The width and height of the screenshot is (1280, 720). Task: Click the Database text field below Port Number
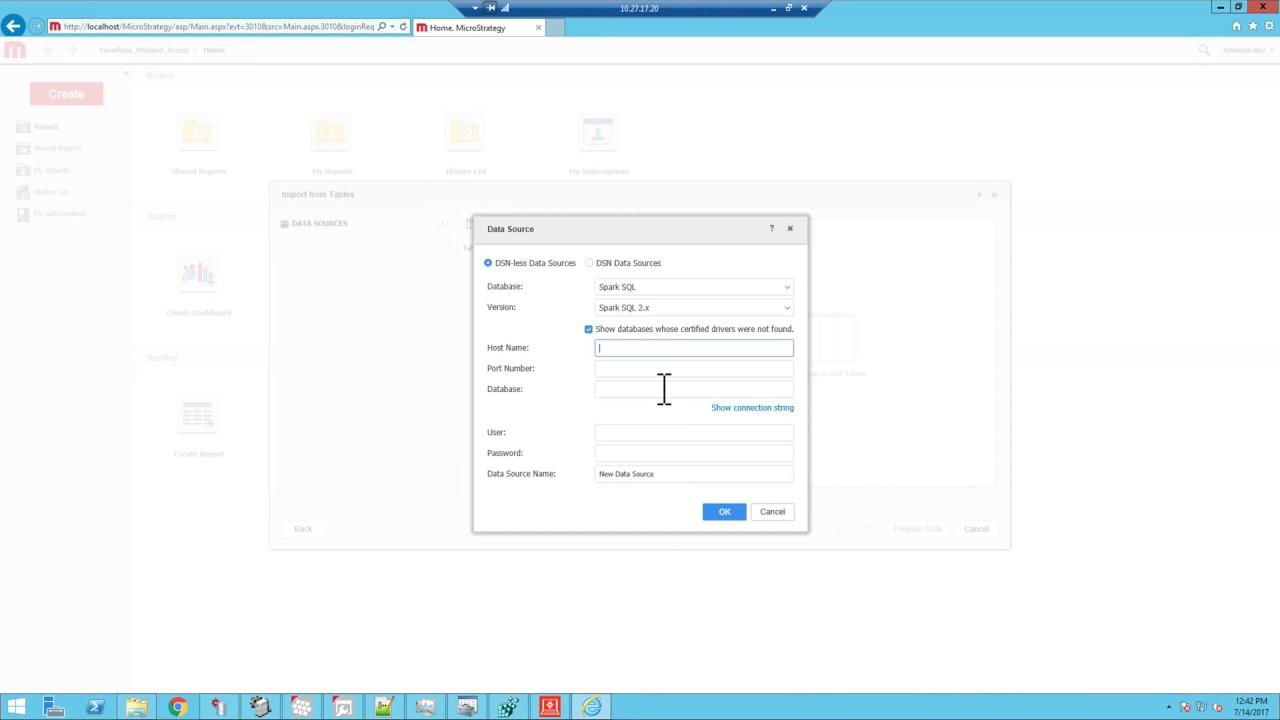coord(694,389)
